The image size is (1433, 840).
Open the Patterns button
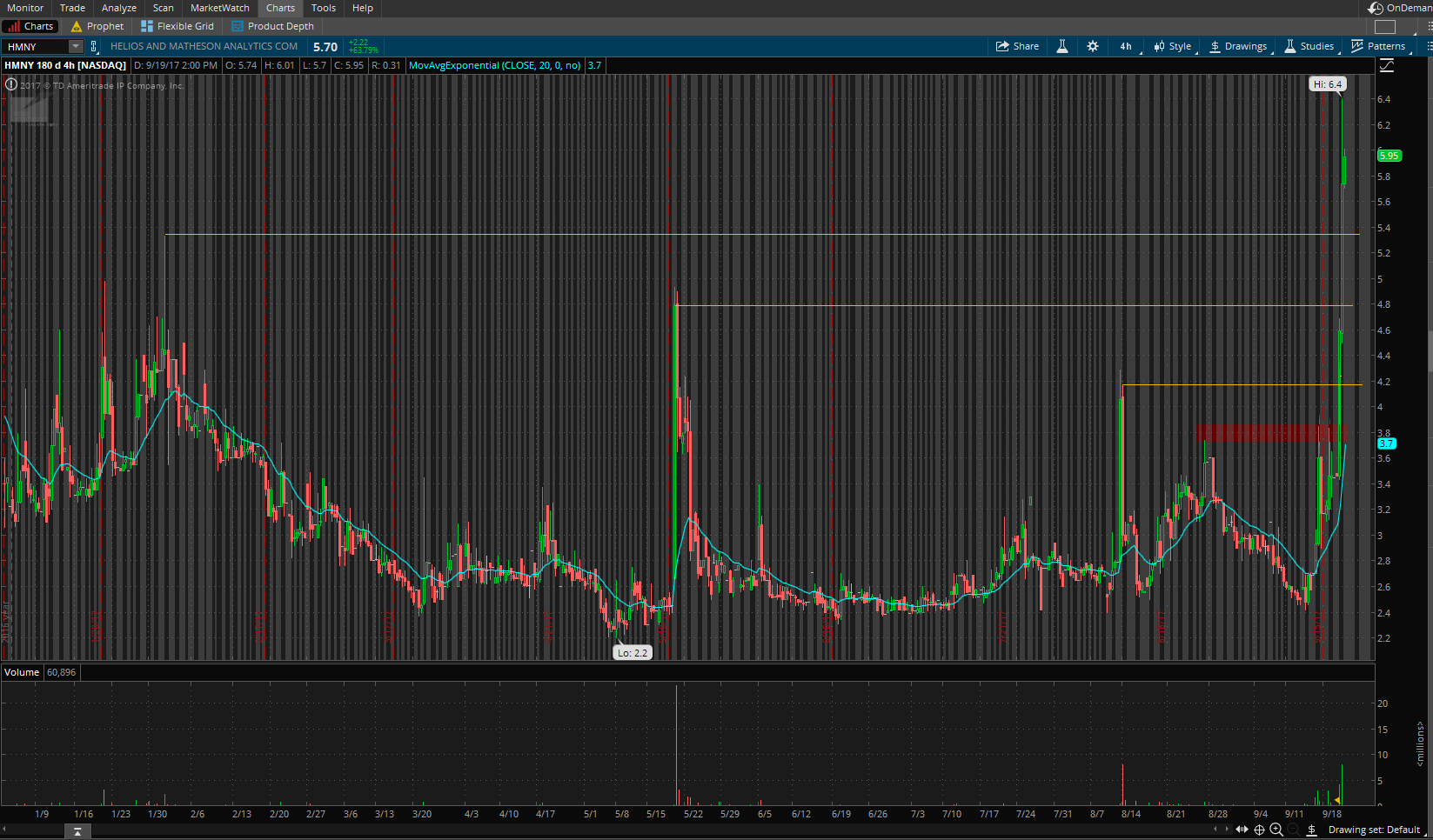tap(1378, 46)
